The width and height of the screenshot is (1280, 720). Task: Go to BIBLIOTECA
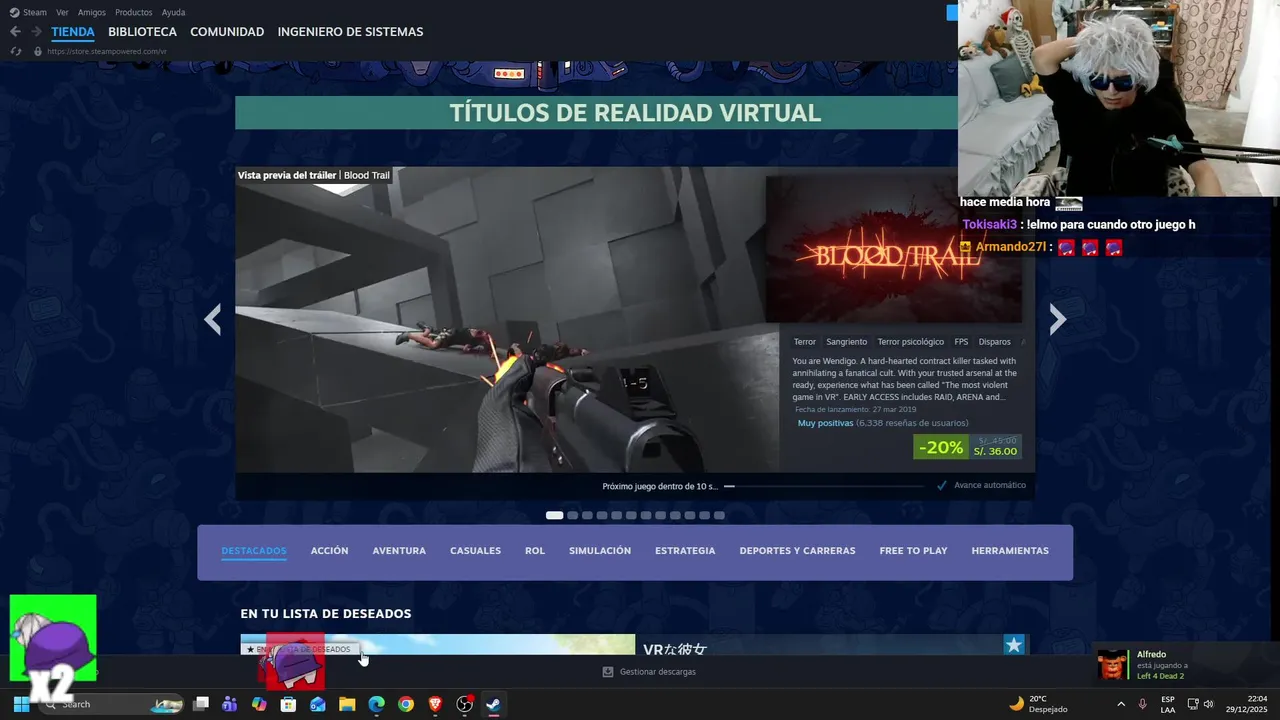point(143,32)
